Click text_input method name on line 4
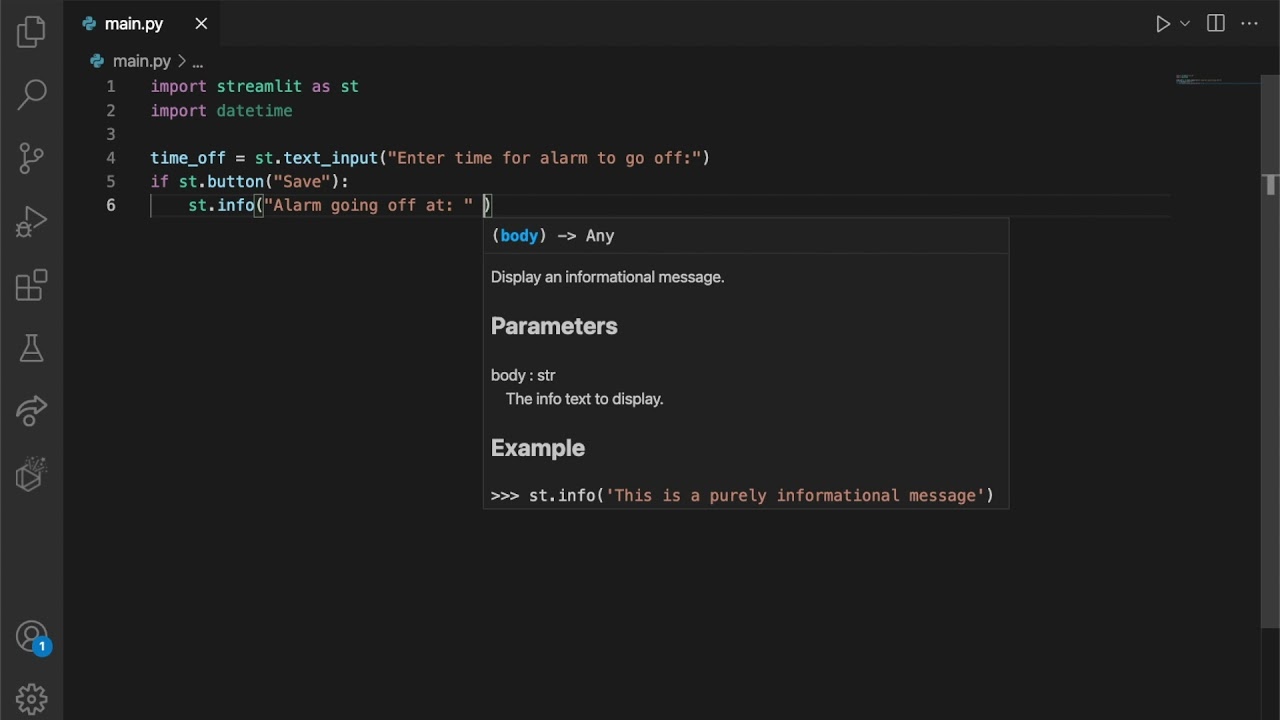This screenshot has height=720, width=1280. pos(331,158)
